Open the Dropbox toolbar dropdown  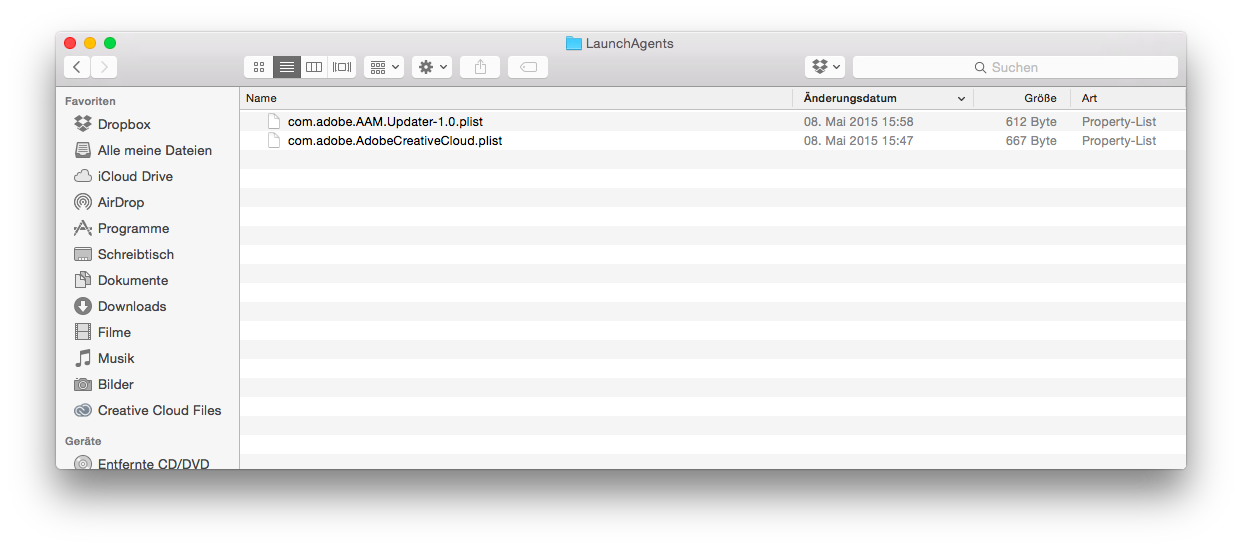[825, 67]
